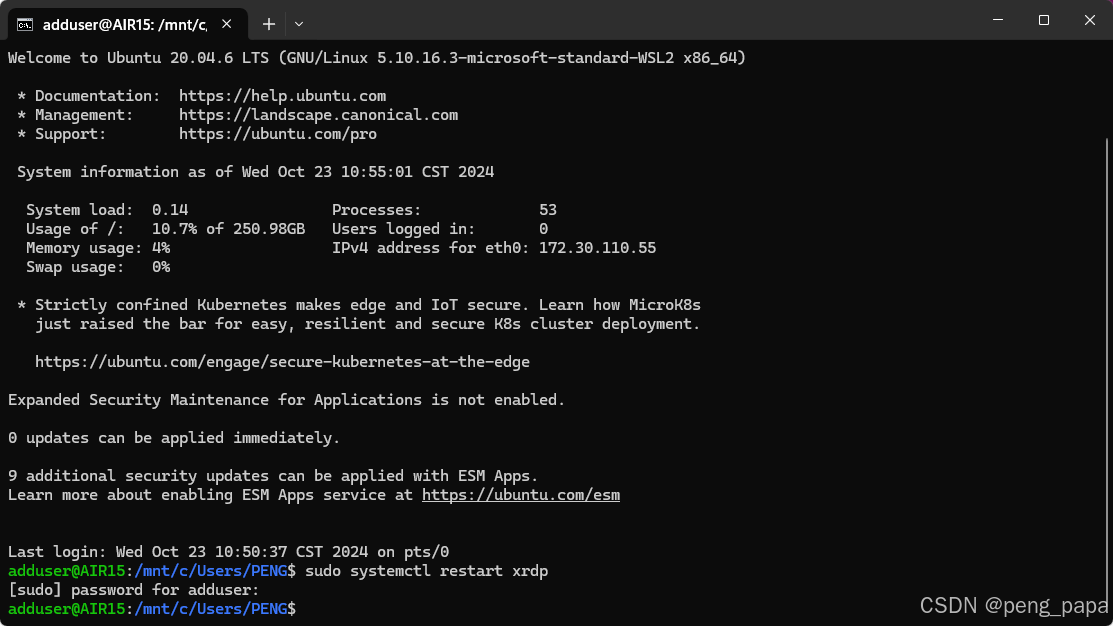Click the IPv4 address 172.30.110.55
The width and height of the screenshot is (1113, 626).
597,248
